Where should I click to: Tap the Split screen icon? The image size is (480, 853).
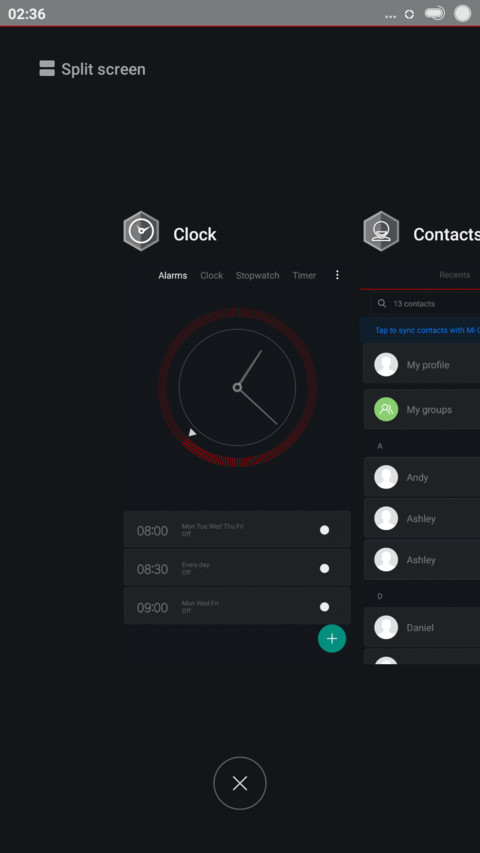click(x=47, y=69)
